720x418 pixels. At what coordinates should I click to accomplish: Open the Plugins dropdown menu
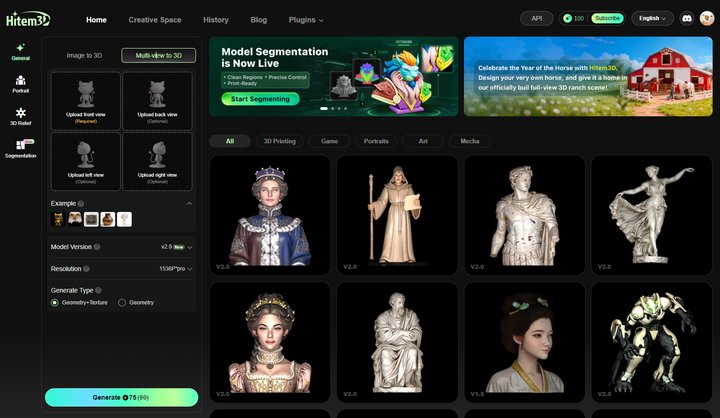pos(306,20)
